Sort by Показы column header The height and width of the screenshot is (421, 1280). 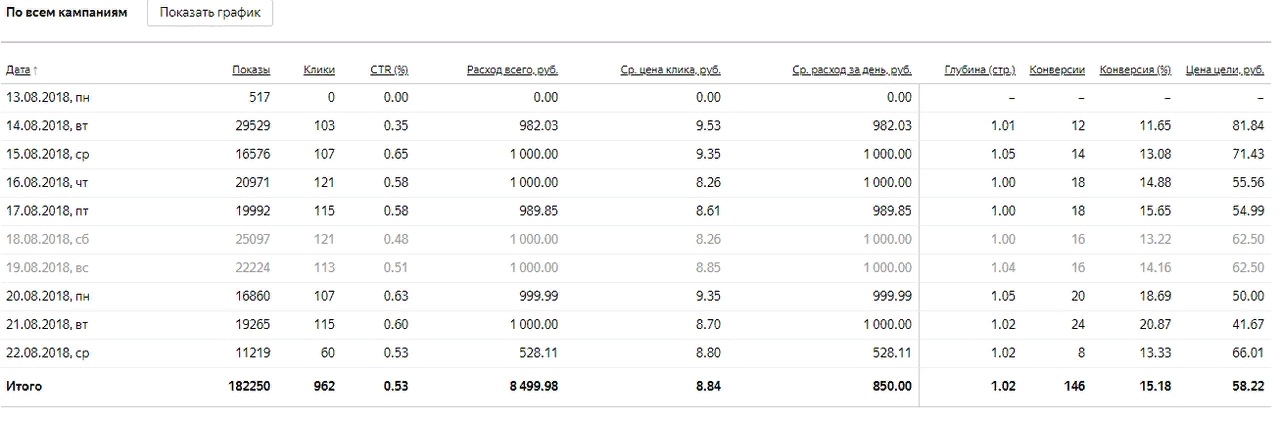(251, 70)
